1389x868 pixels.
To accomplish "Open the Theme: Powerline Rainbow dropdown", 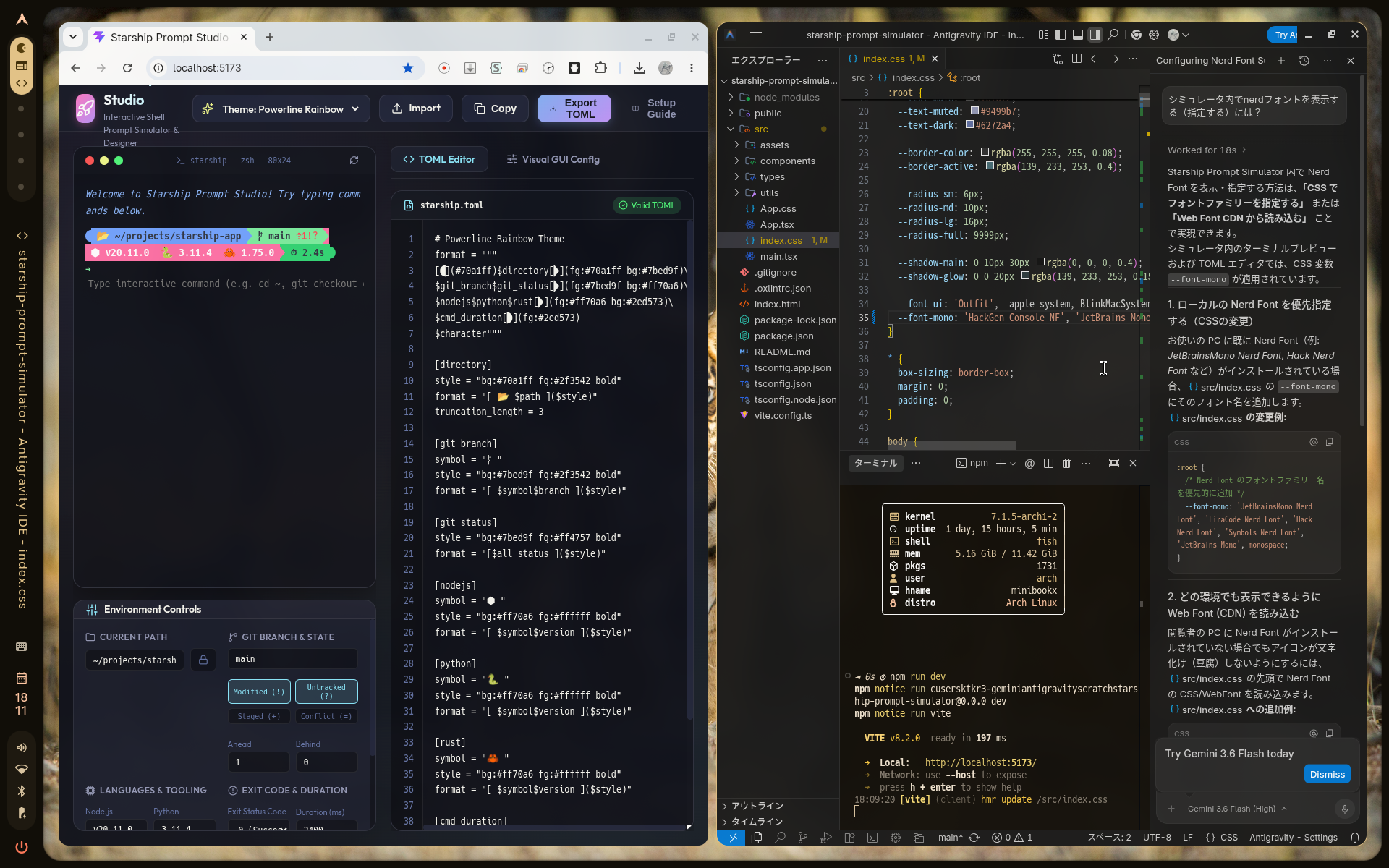I will pos(281,109).
